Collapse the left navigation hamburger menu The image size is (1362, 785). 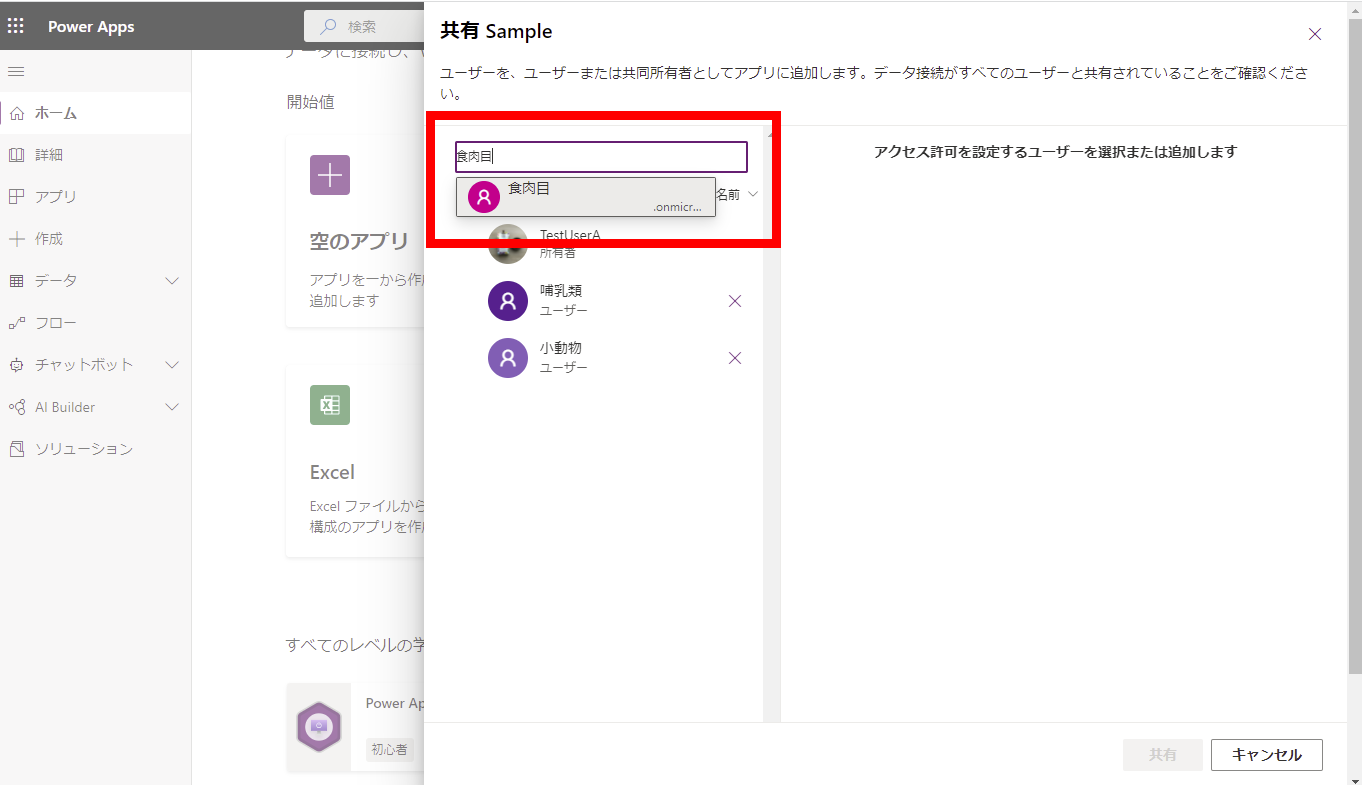[x=16, y=71]
